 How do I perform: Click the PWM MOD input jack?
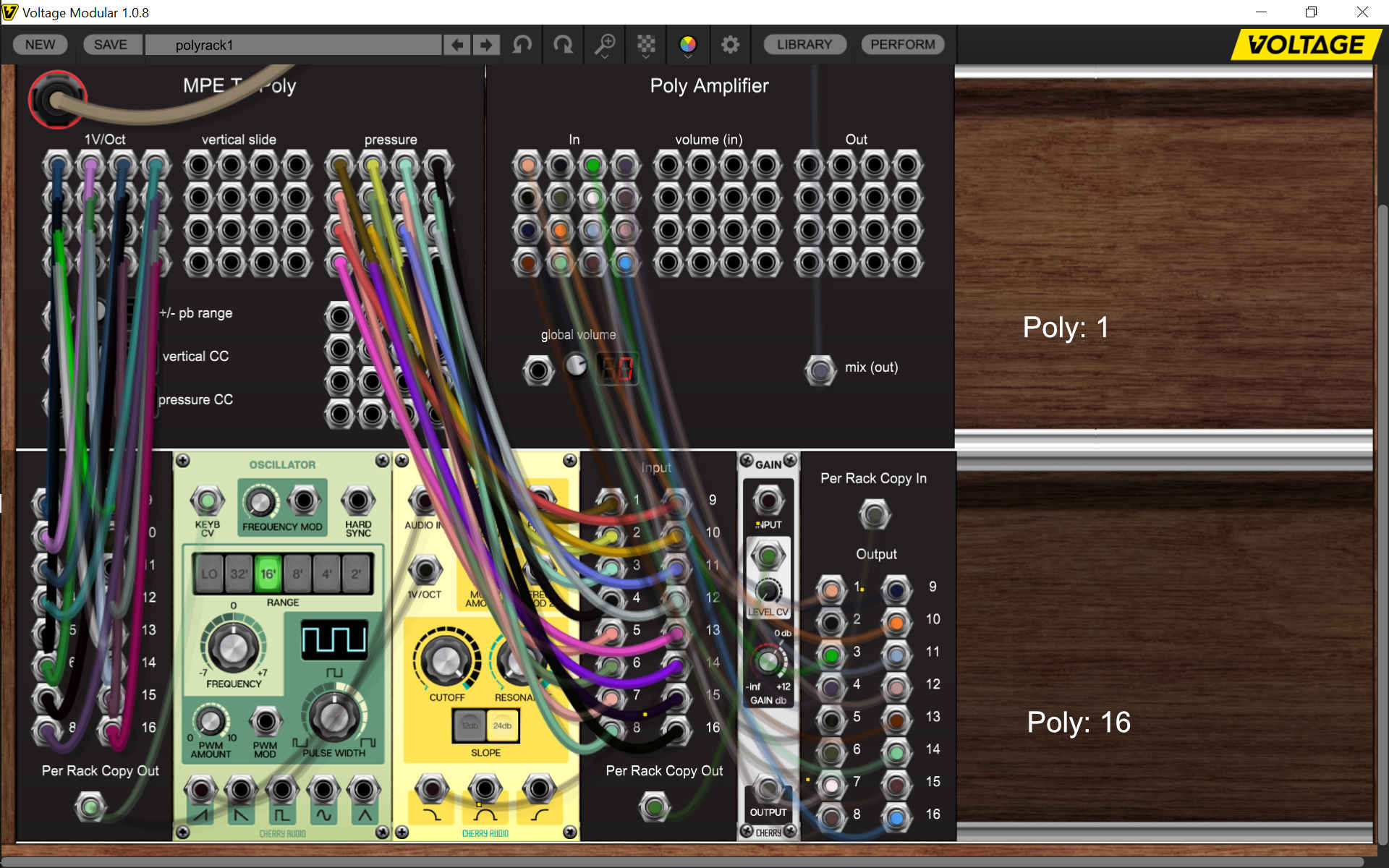coord(265,721)
